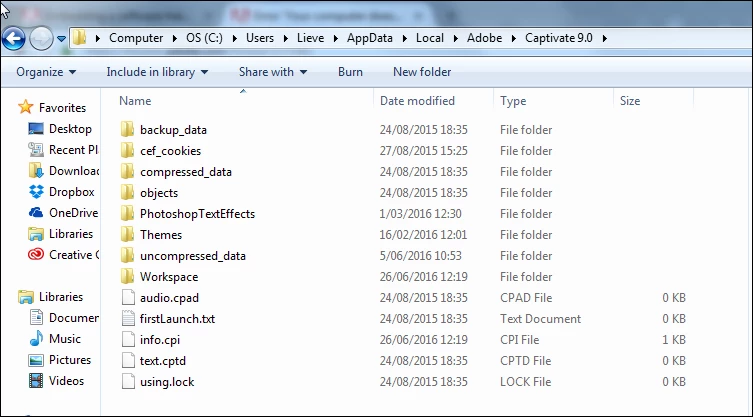
Task: Click the Workspace folder icon
Action: click(x=127, y=277)
